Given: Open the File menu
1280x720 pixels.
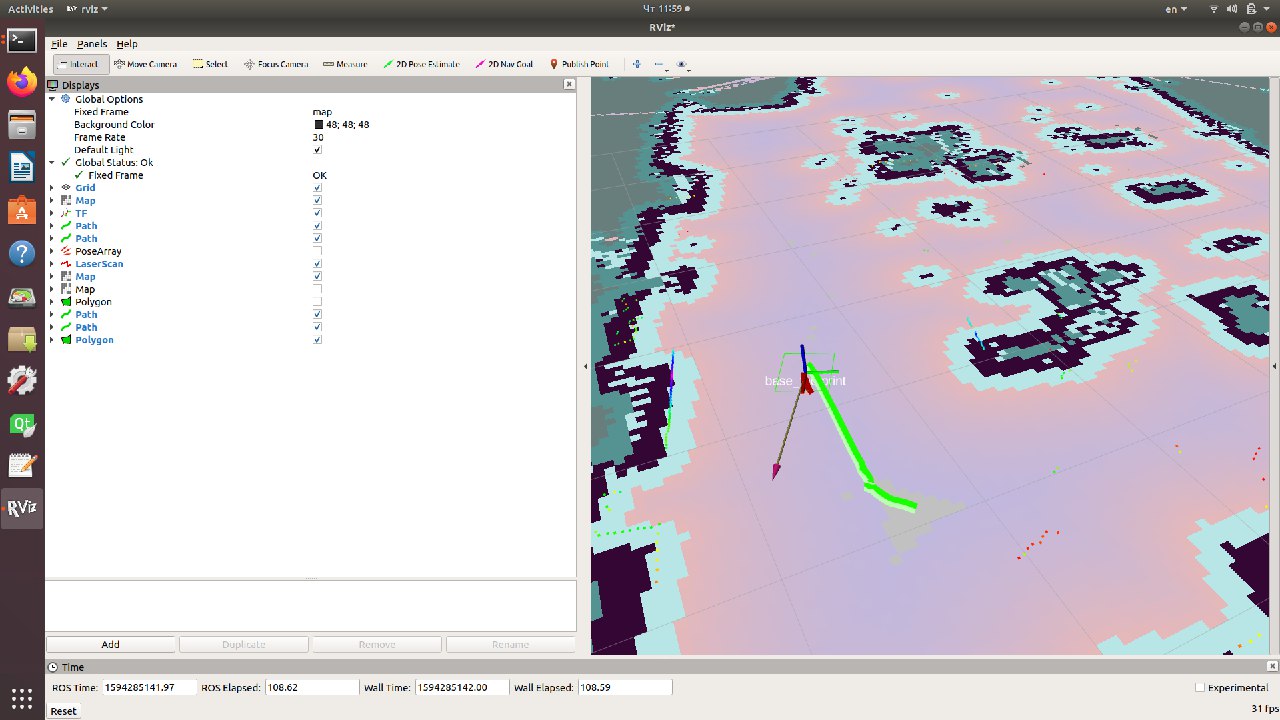Looking at the screenshot, I should tap(58, 44).
